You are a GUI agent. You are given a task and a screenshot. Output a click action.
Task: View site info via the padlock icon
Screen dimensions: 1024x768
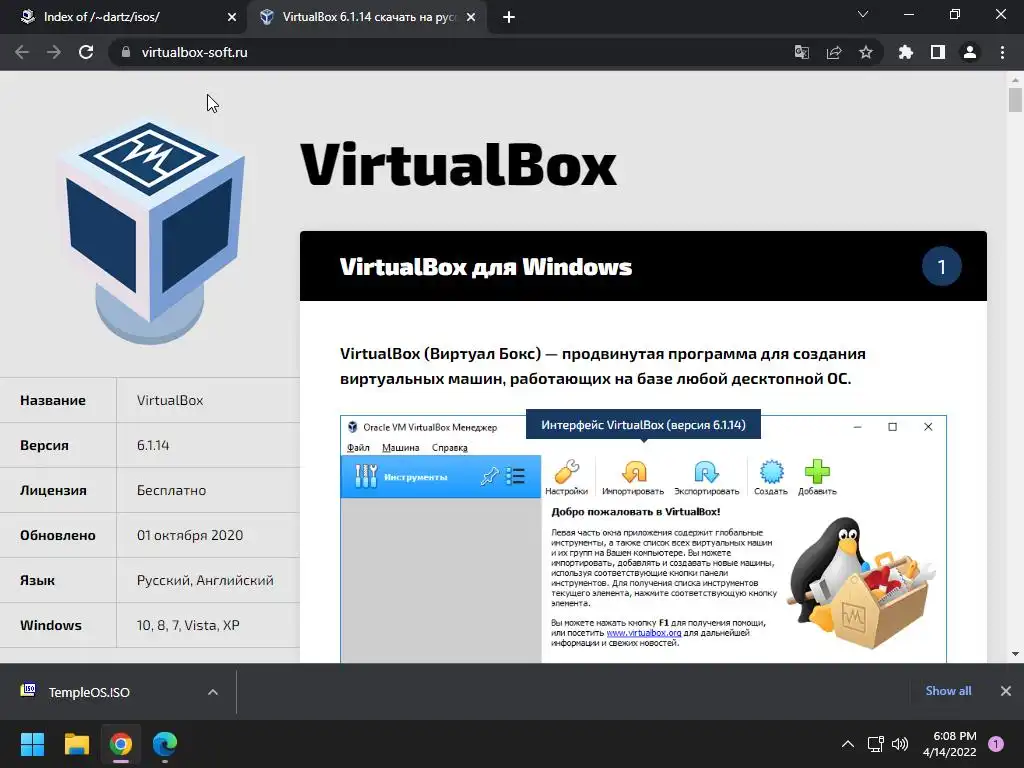click(126, 52)
